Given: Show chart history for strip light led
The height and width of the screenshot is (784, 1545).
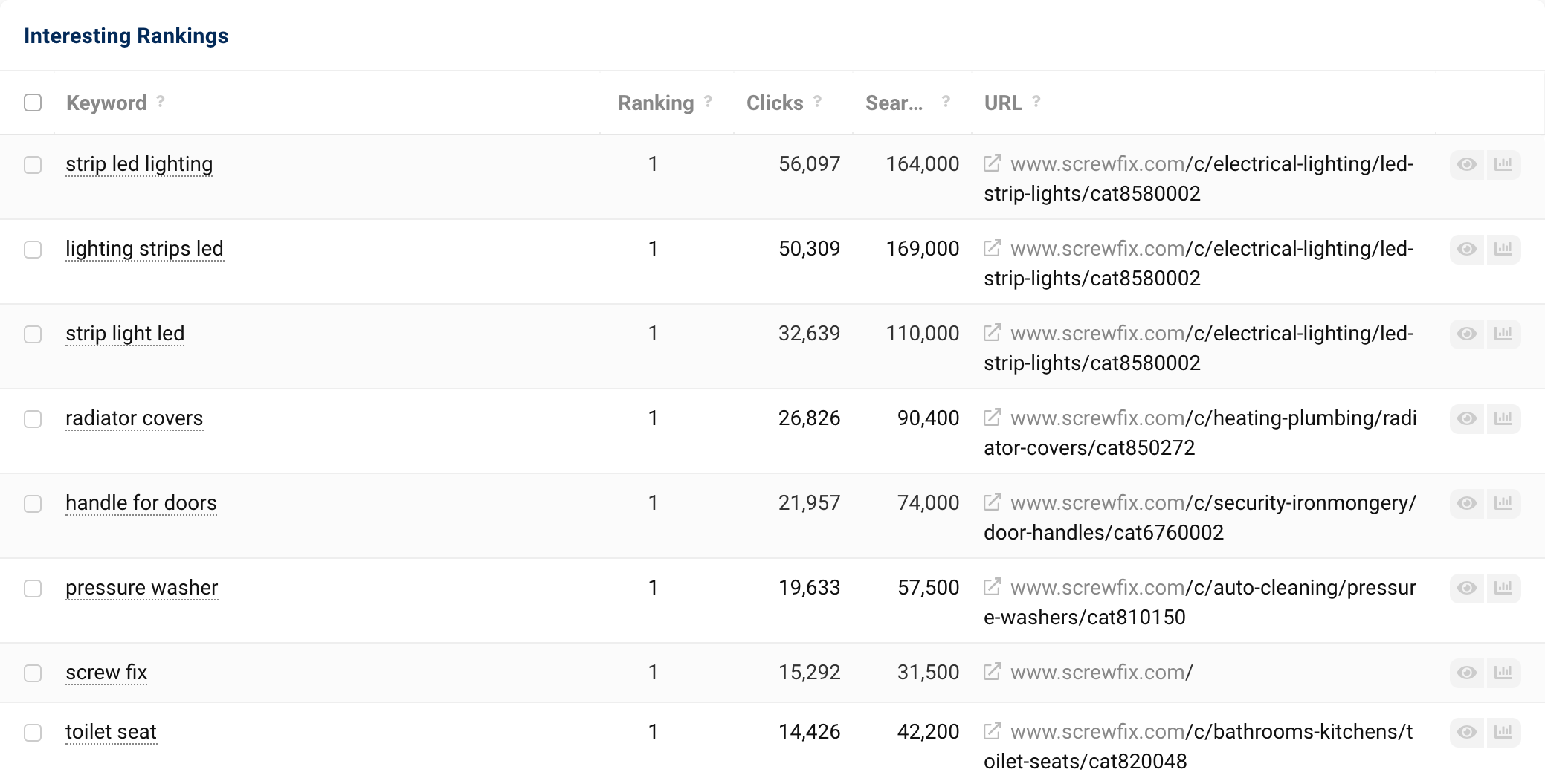Looking at the screenshot, I should 1503,334.
